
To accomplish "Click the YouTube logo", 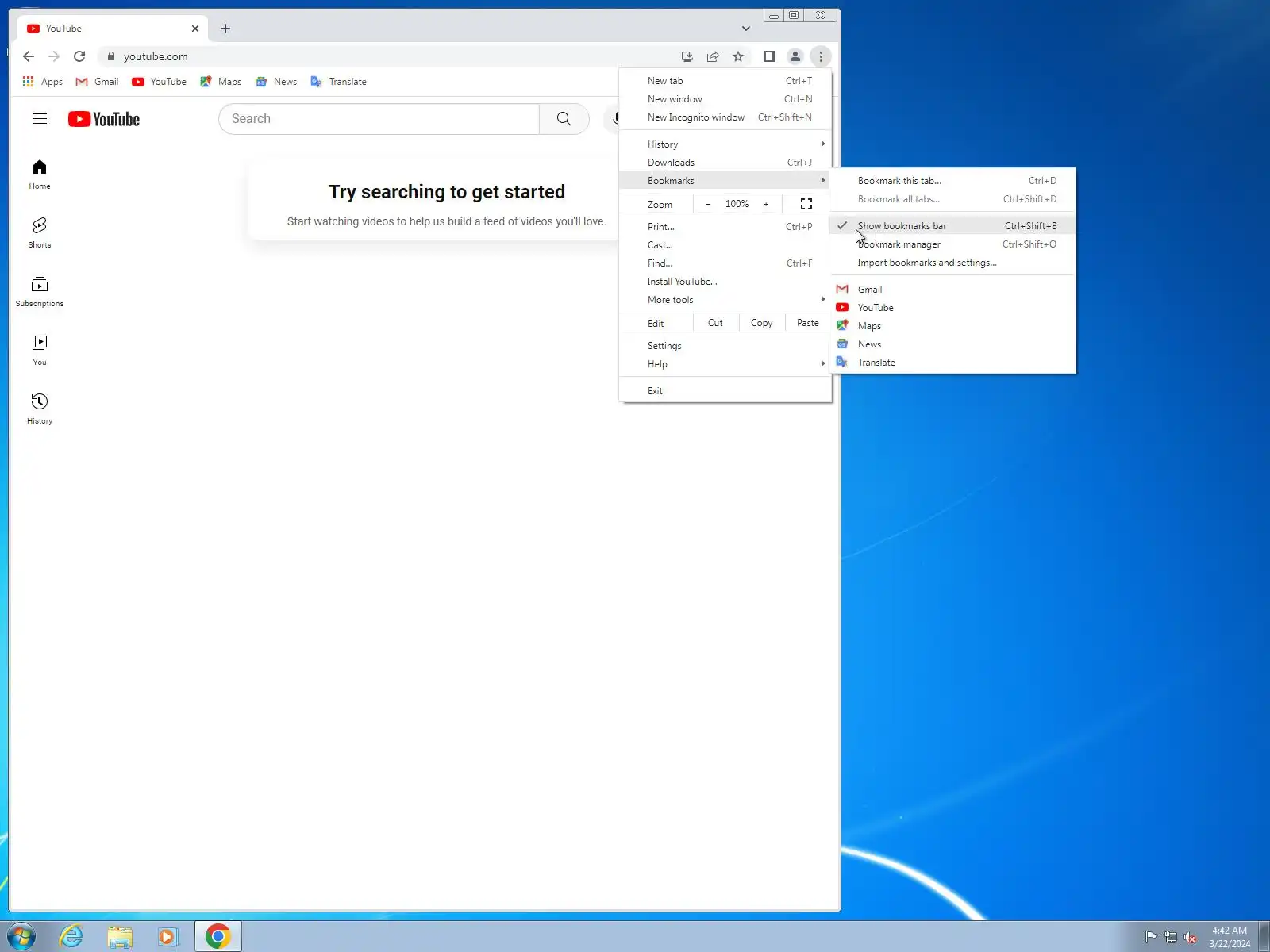I will click(x=104, y=119).
